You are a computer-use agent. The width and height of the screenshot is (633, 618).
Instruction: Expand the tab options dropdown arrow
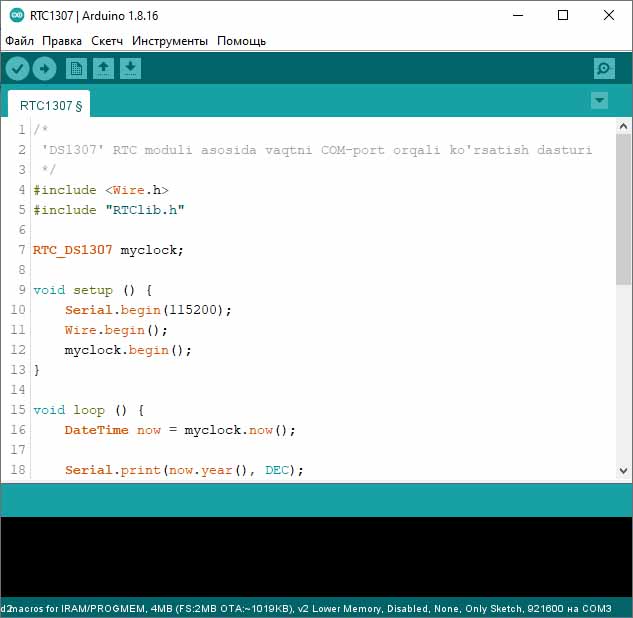pos(599,100)
